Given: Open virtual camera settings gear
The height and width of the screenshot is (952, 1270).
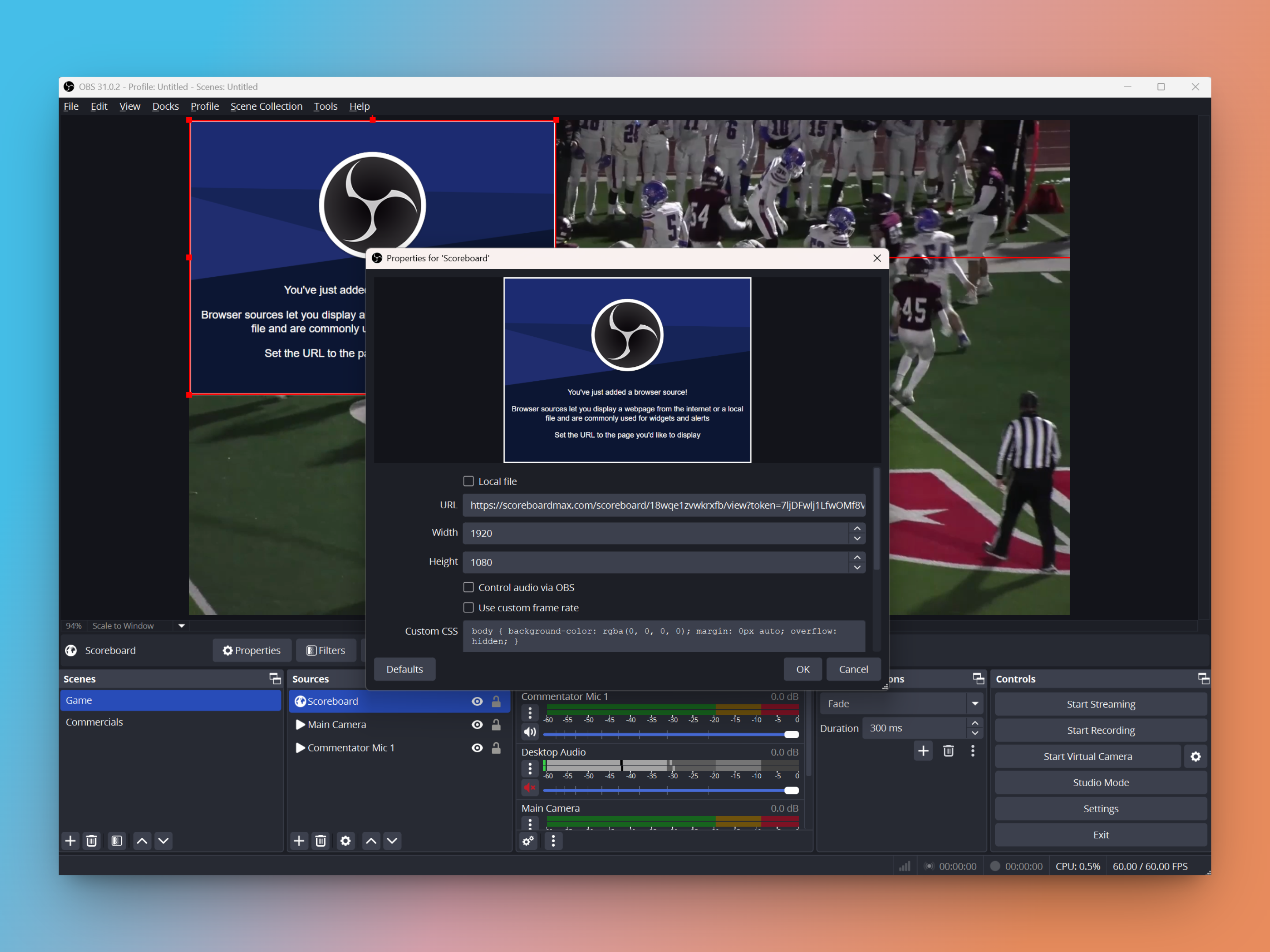Looking at the screenshot, I should tap(1196, 756).
